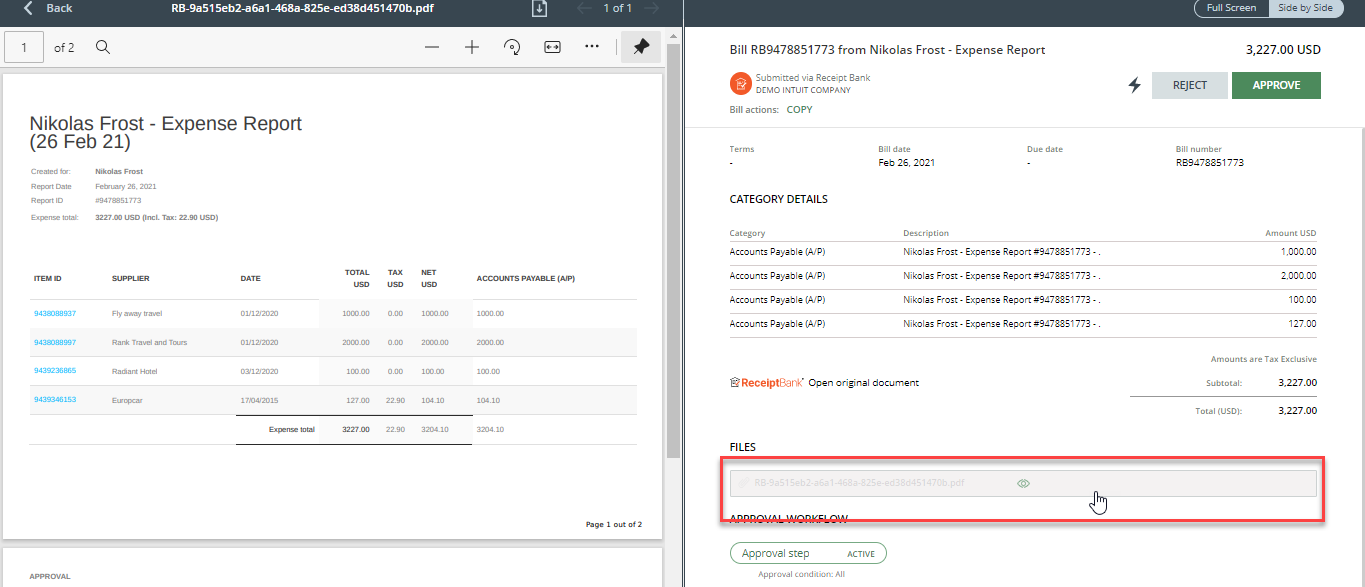Screen dimensions: 1365x587
Task: Switch to Full Screen view
Action: click(x=1231, y=8)
